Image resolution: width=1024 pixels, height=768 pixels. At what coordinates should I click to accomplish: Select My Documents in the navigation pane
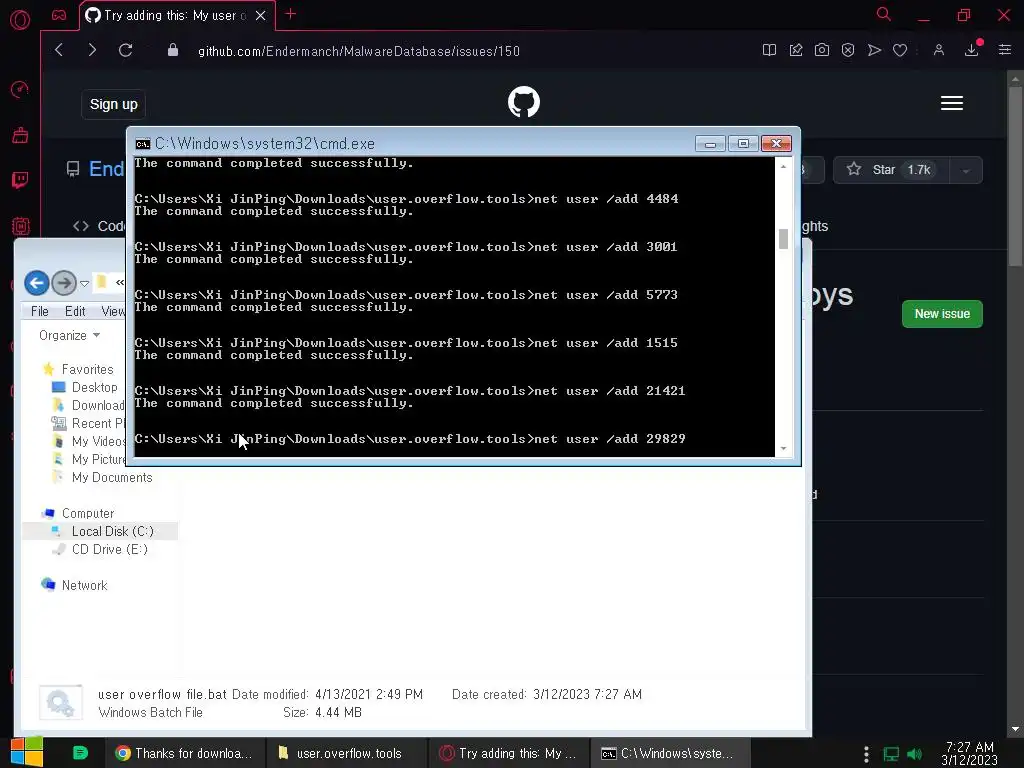(112, 477)
